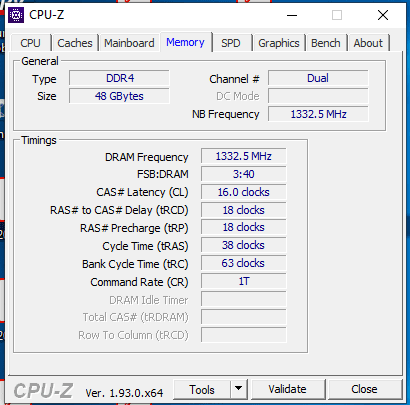Click the Memory tab

point(185,42)
